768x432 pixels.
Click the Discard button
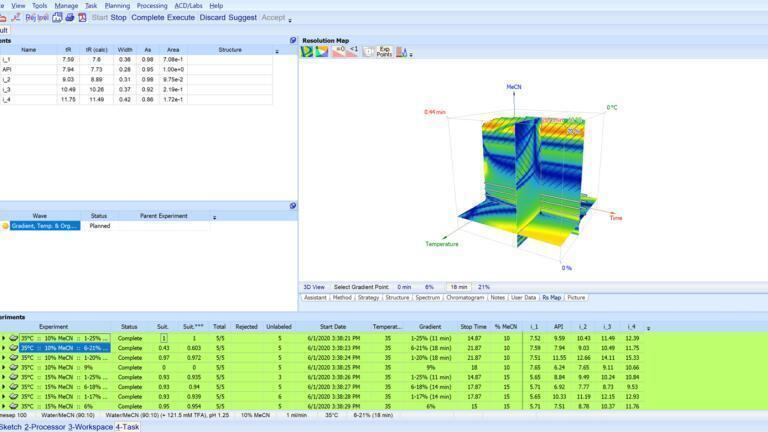point(213,18)
